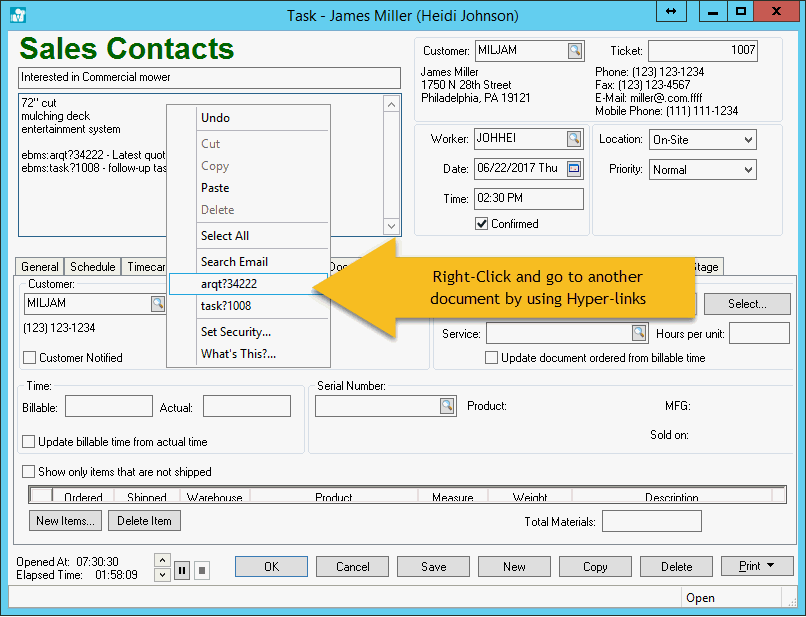Stop the elapsed time timer

click(x=202, y=570)
